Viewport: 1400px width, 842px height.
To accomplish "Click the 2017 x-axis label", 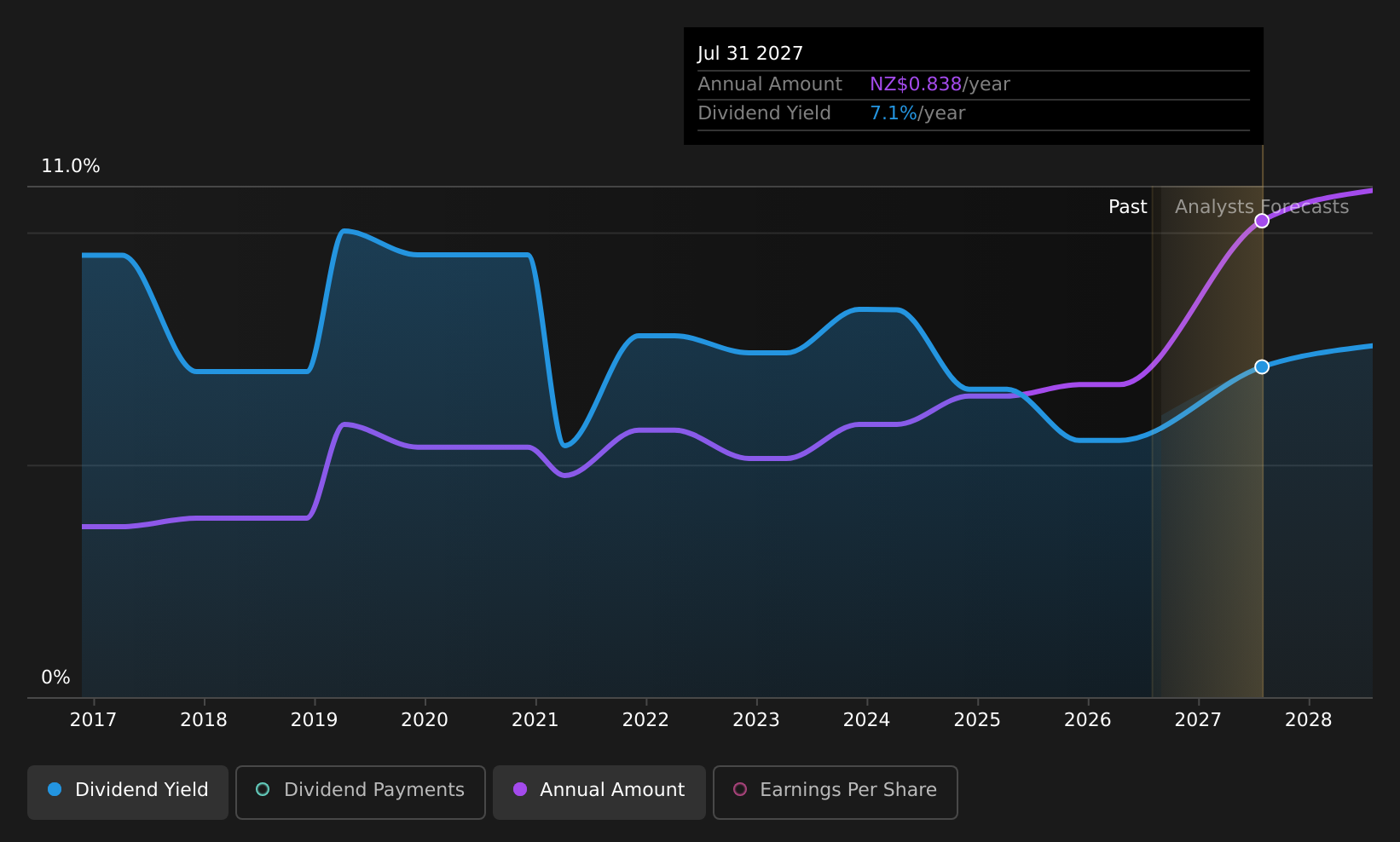I will coord(93,720).
